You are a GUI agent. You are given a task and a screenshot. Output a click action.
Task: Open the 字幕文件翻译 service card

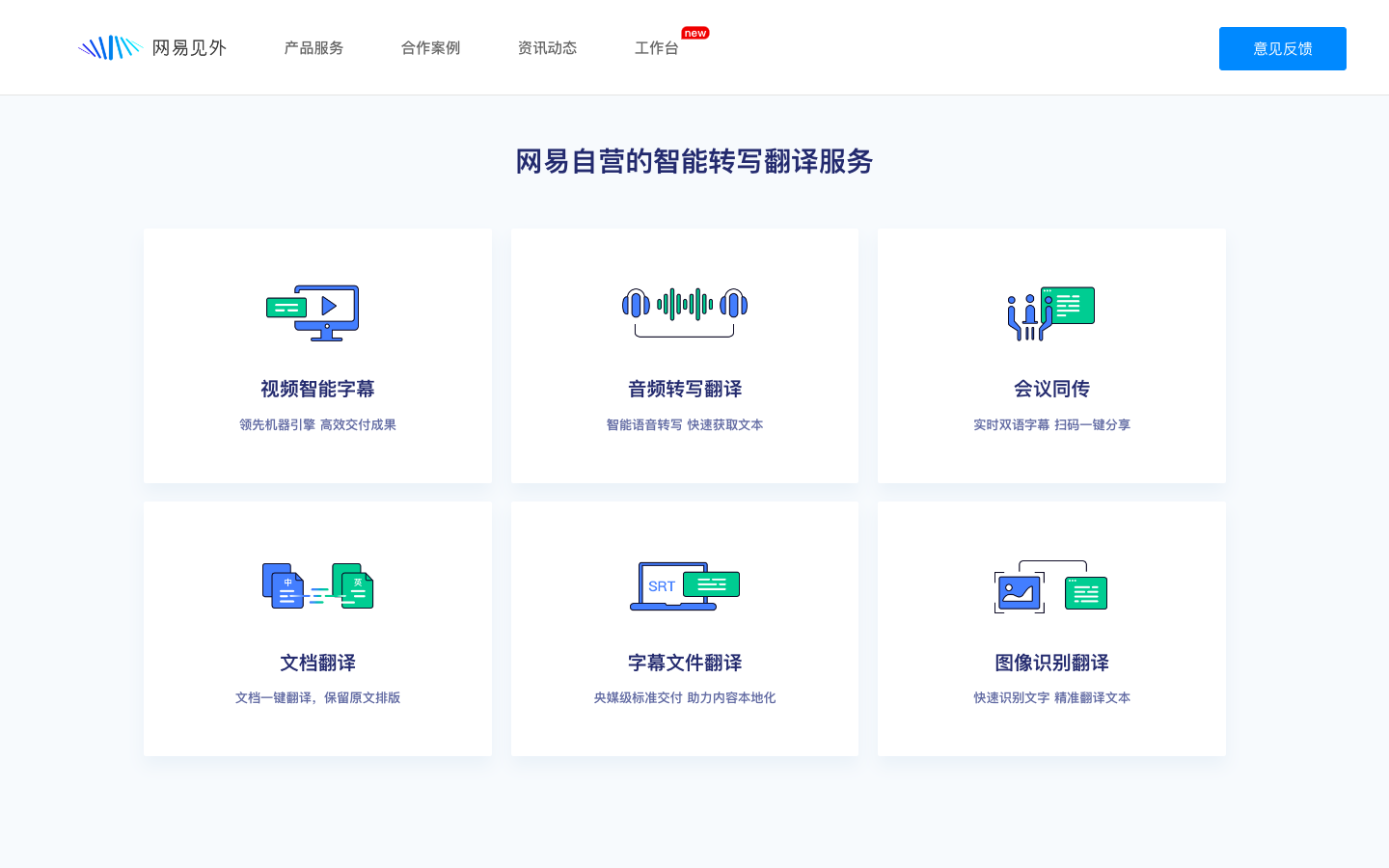point(685,628)
